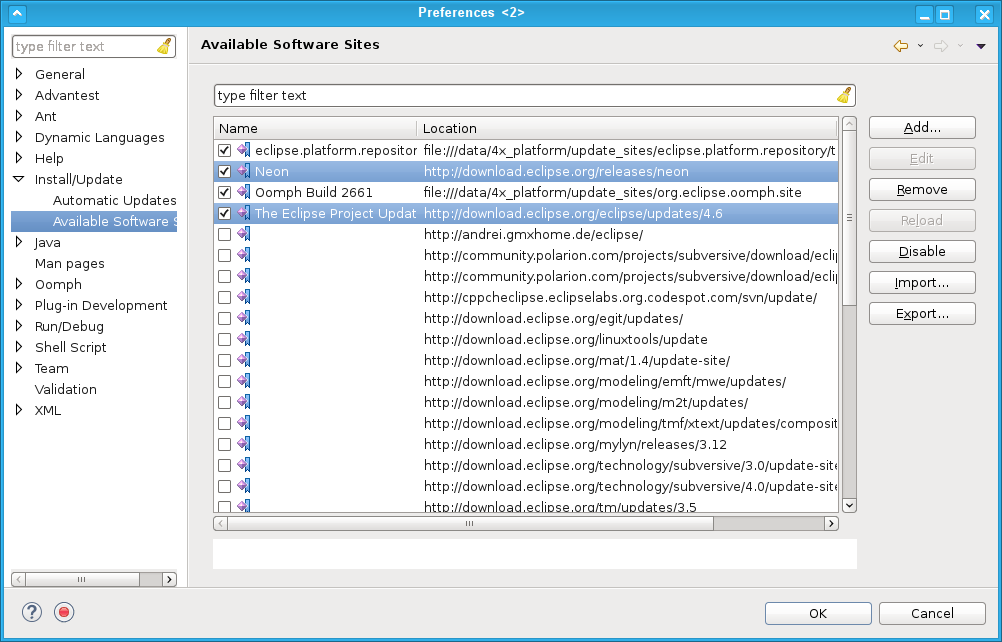Select the Shell Script preferences item
Image resolution: width=1002 pixels, height=642 pixels.
(70, 348)
